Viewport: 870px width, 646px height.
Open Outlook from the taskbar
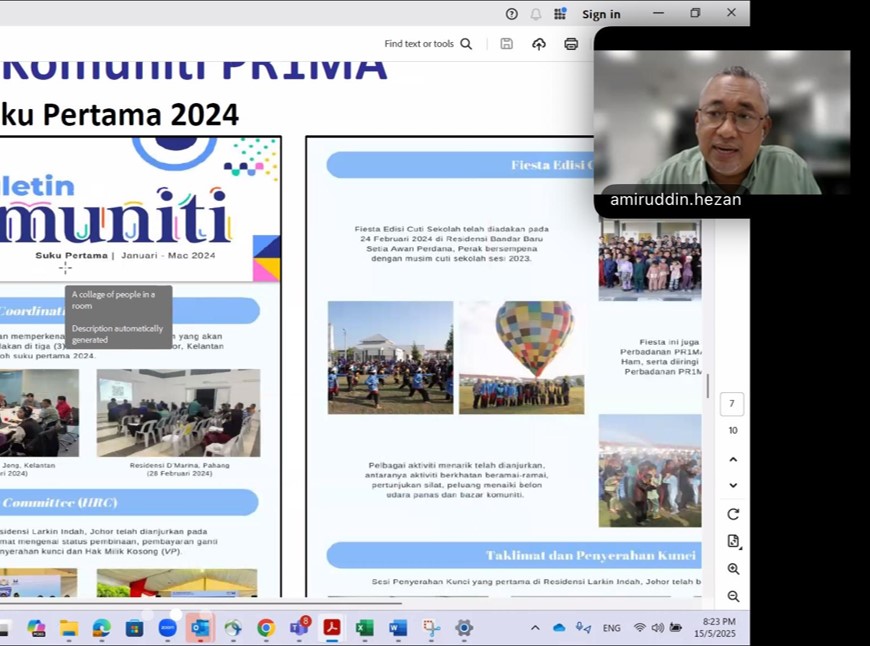click(200, 628)
